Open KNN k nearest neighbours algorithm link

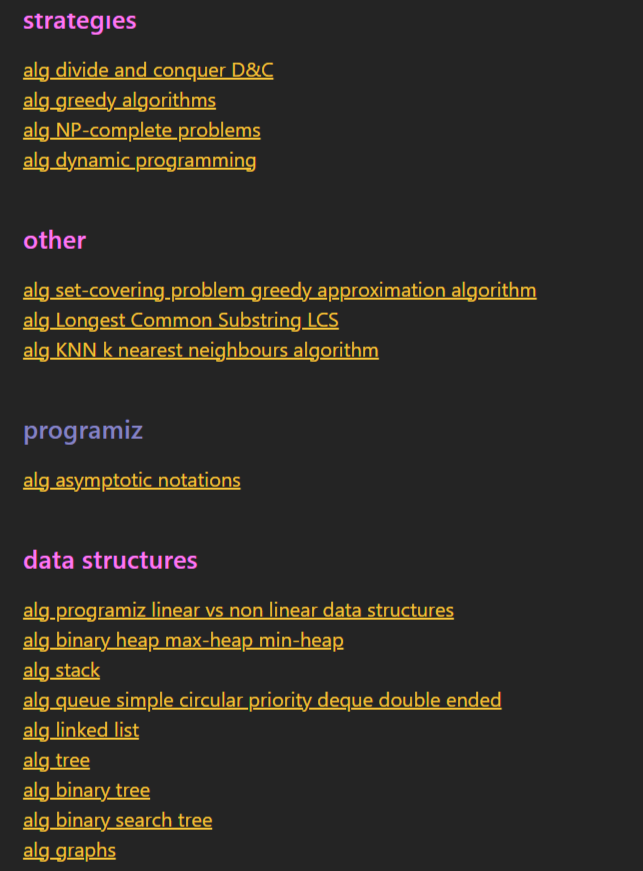click(200, 351)
